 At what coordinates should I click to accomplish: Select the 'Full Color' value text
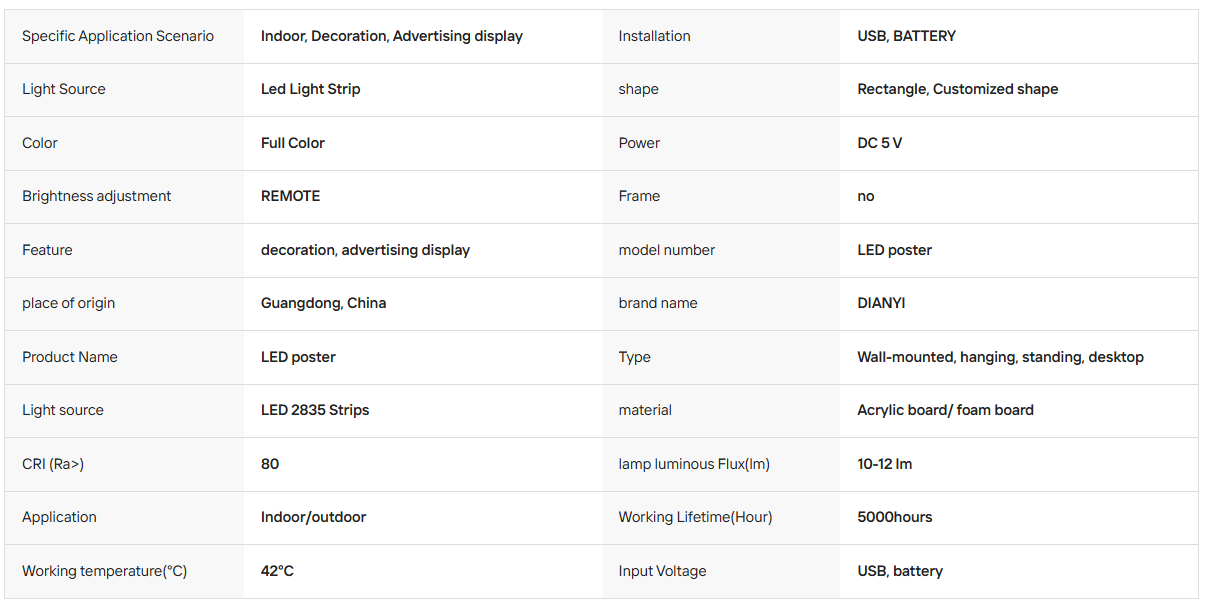pyautogui.click(x=293, y=143)
